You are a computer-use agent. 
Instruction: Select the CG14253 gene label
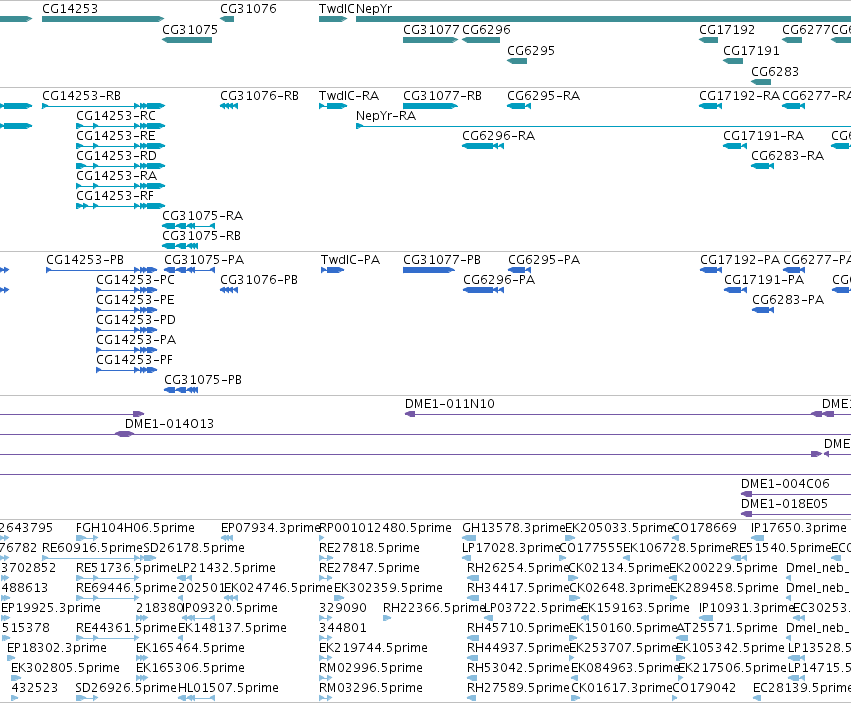(70, 9)
